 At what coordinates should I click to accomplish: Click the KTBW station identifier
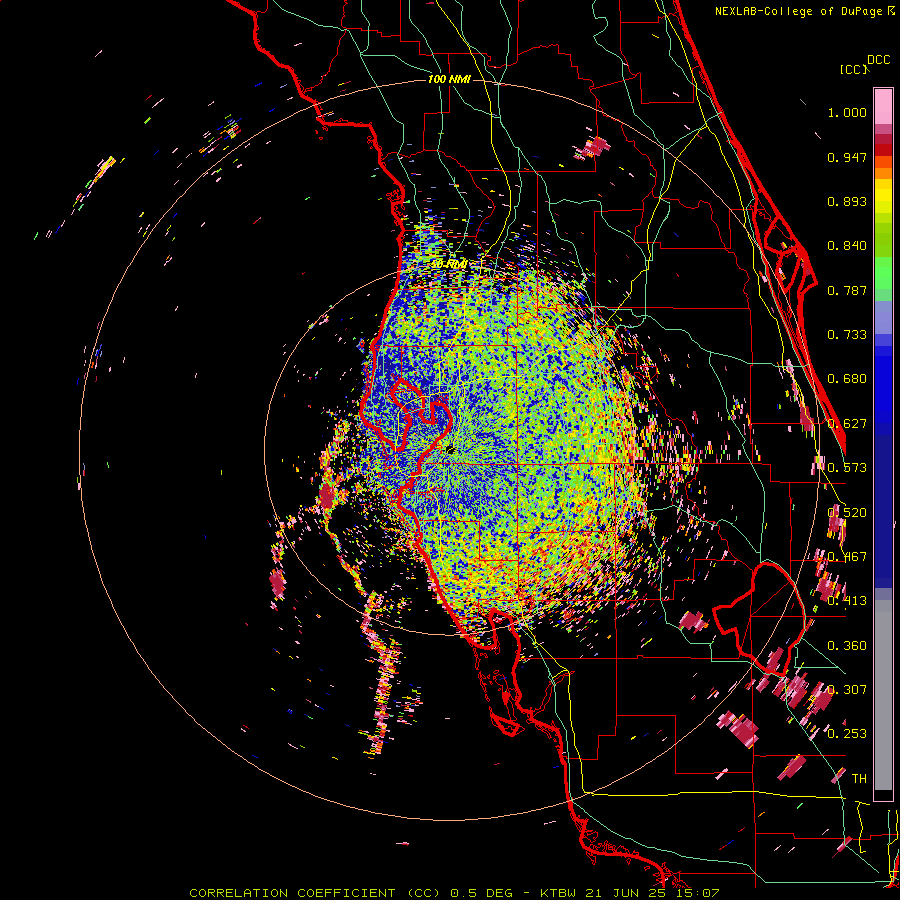[x=559, y=893]
